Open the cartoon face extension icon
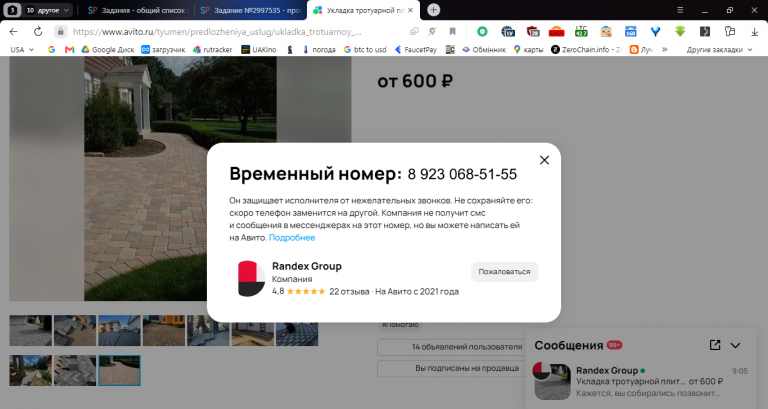Screen dimensions: 768x409 [x=606, y=31]
